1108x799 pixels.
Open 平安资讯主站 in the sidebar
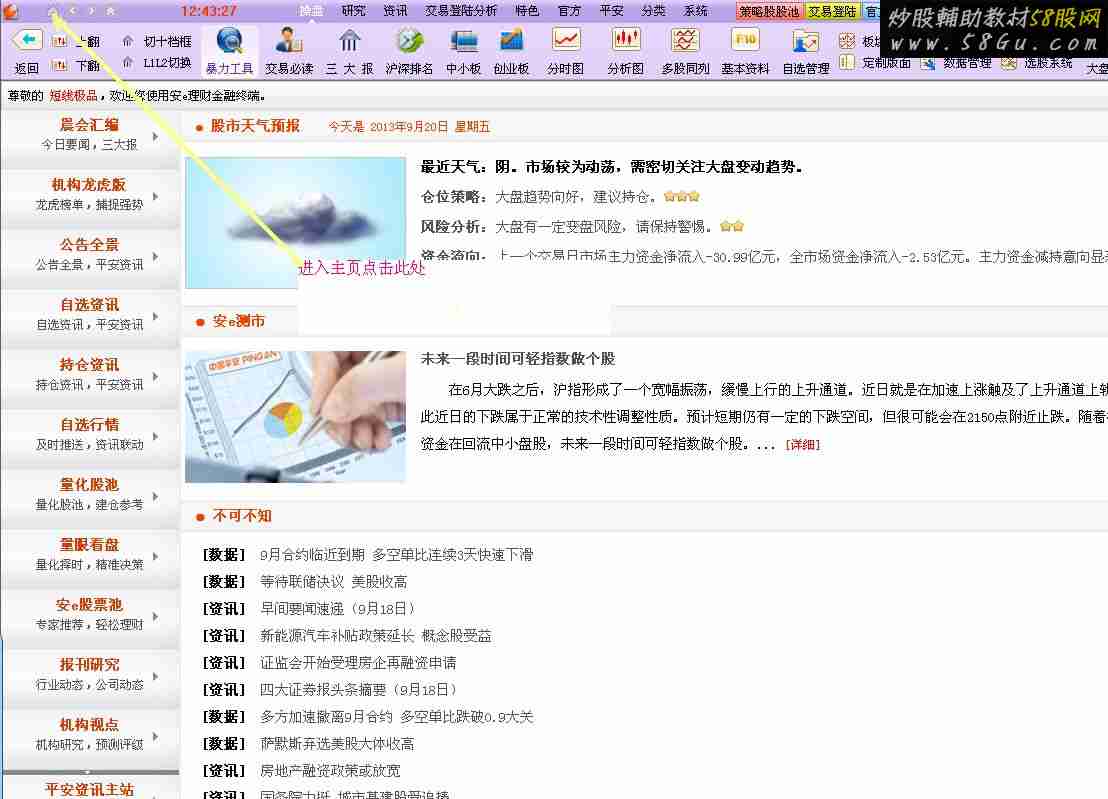click(x=90, y=789)
